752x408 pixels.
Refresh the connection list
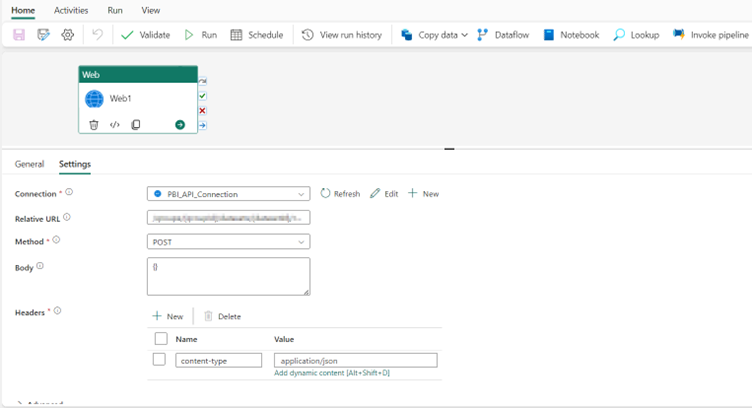click(x=340, y=194)
